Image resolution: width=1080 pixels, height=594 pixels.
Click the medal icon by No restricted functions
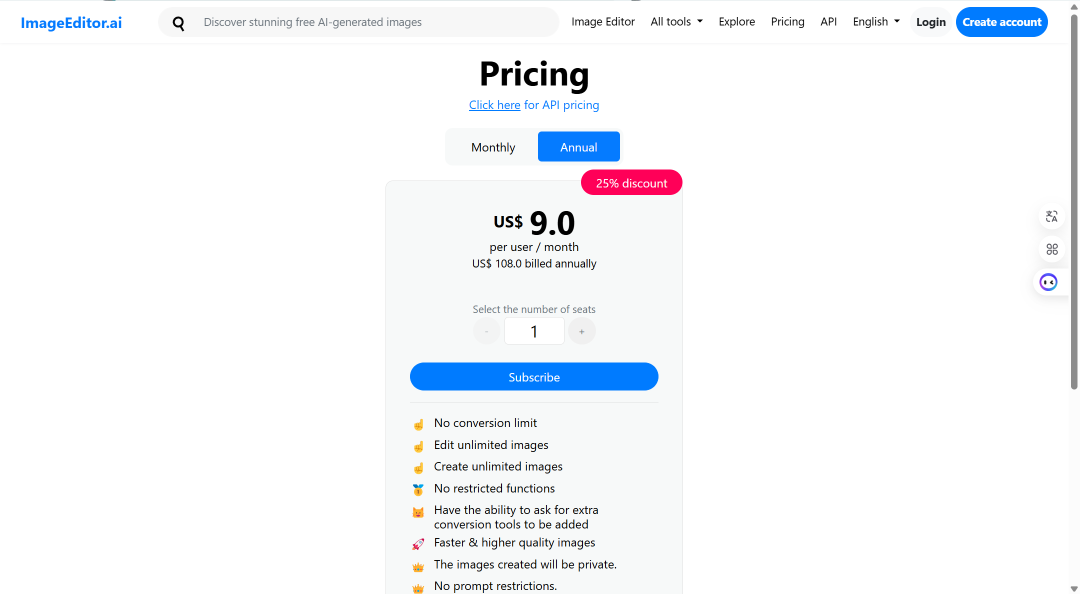click(x=418, y=489)
